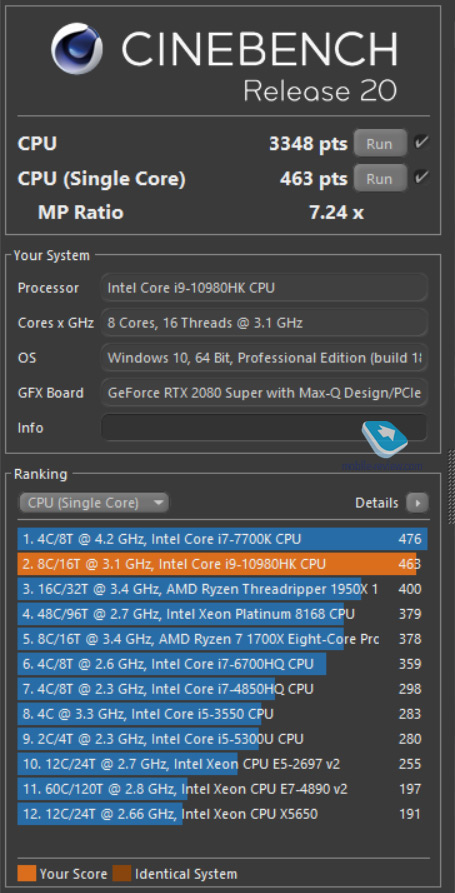
Task: Click the Details label in Ranking
Action: 376,503
